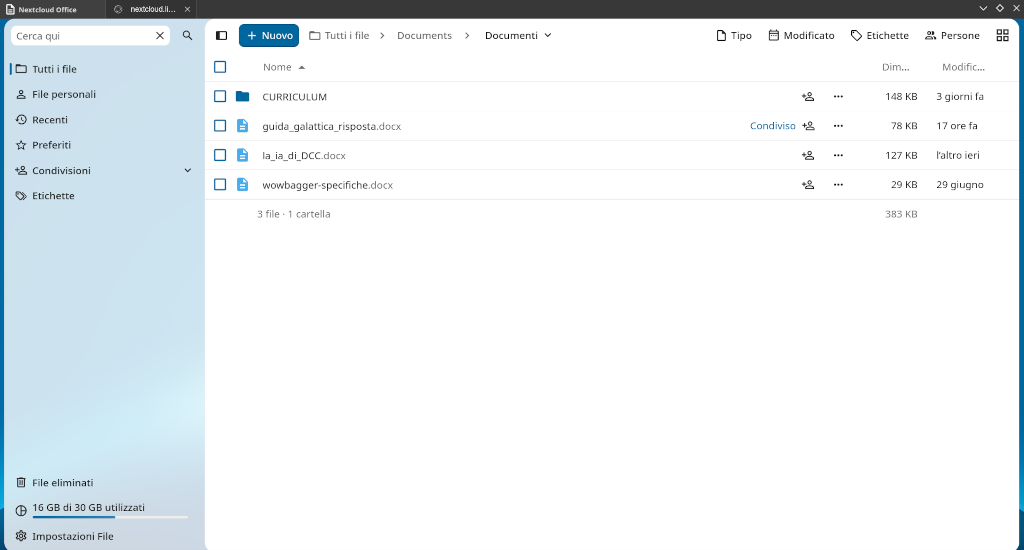The height and width of the screenshot is (550, 1024).
Task: Sort by size column header
Action: click(895, 67)
